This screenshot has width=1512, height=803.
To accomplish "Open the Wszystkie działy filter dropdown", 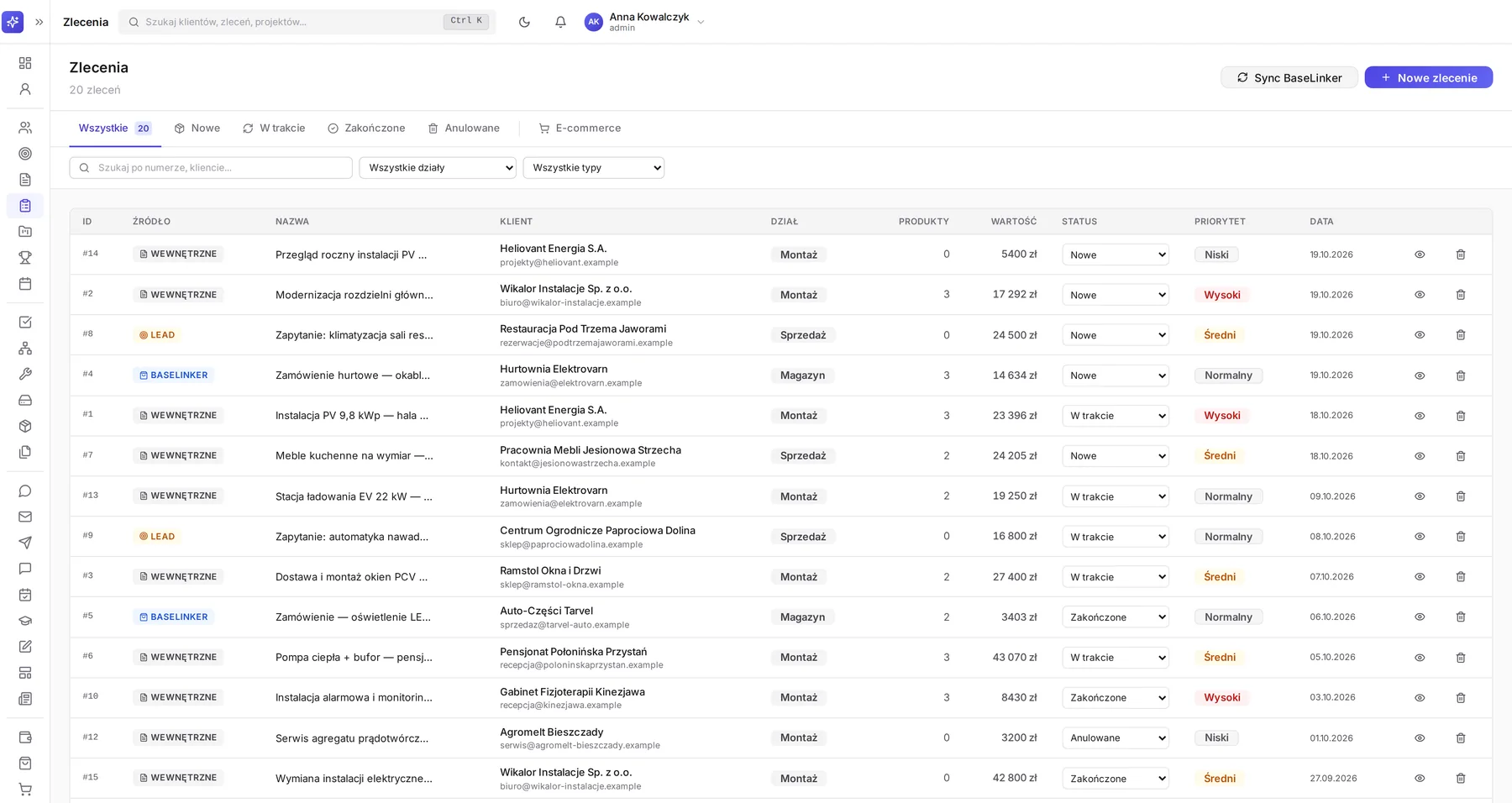I will 438,168.
